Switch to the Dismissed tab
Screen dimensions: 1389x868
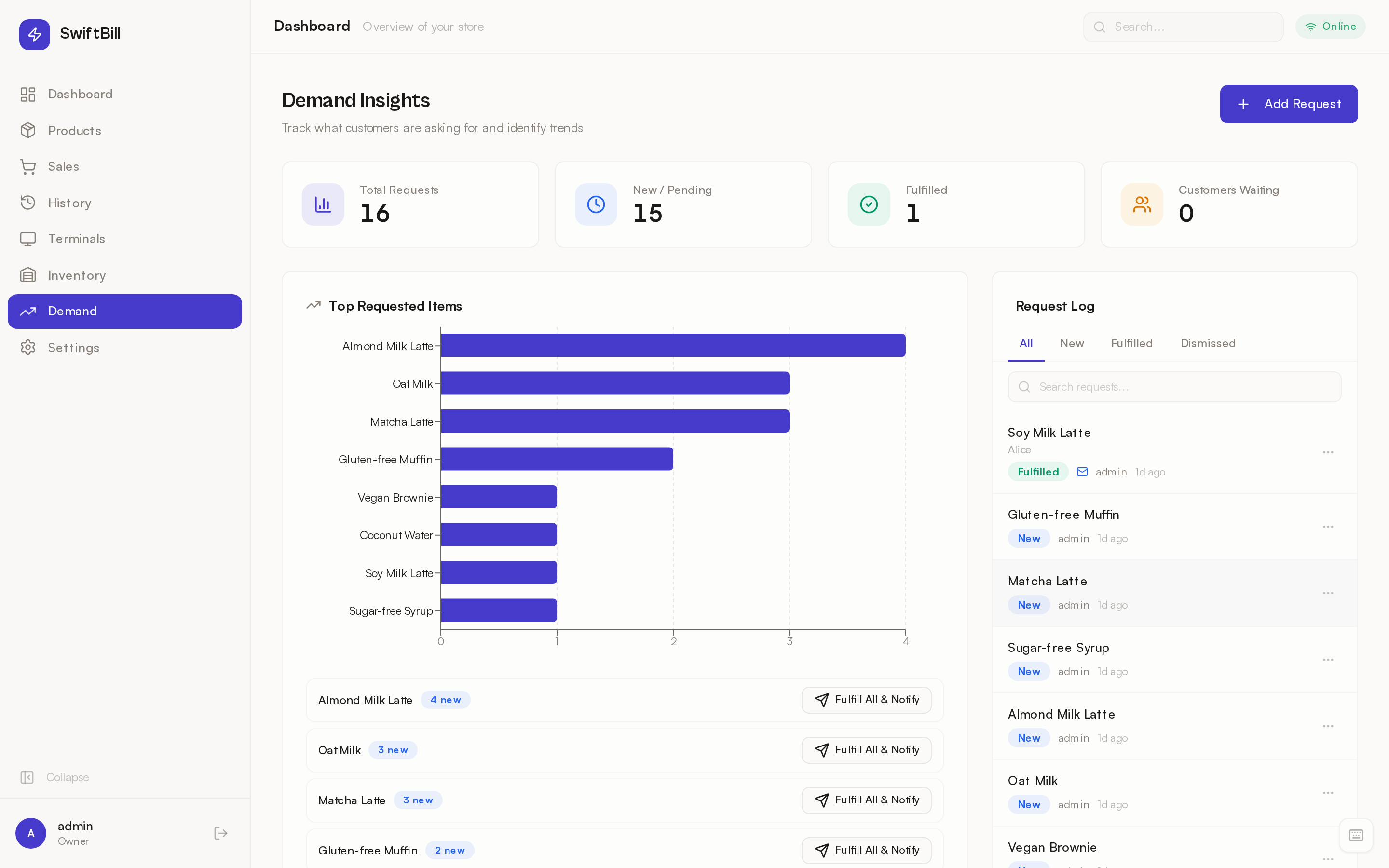click(x=1208, y=343)
